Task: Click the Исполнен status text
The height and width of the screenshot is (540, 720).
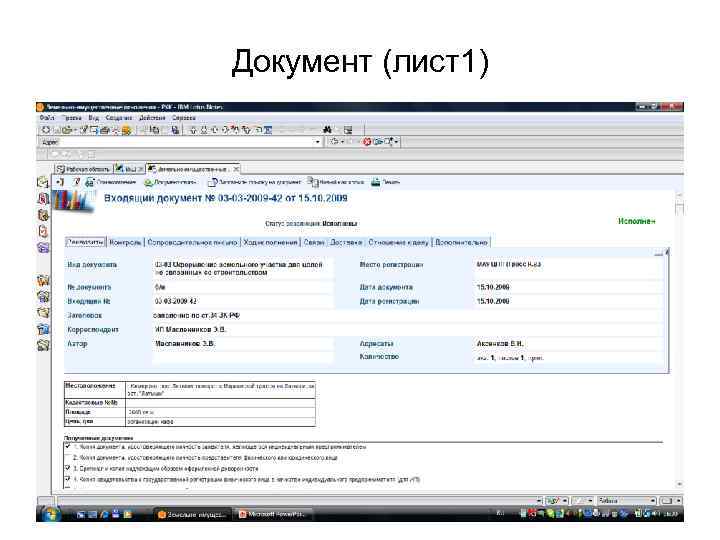Action: click(x=636, y=221)
